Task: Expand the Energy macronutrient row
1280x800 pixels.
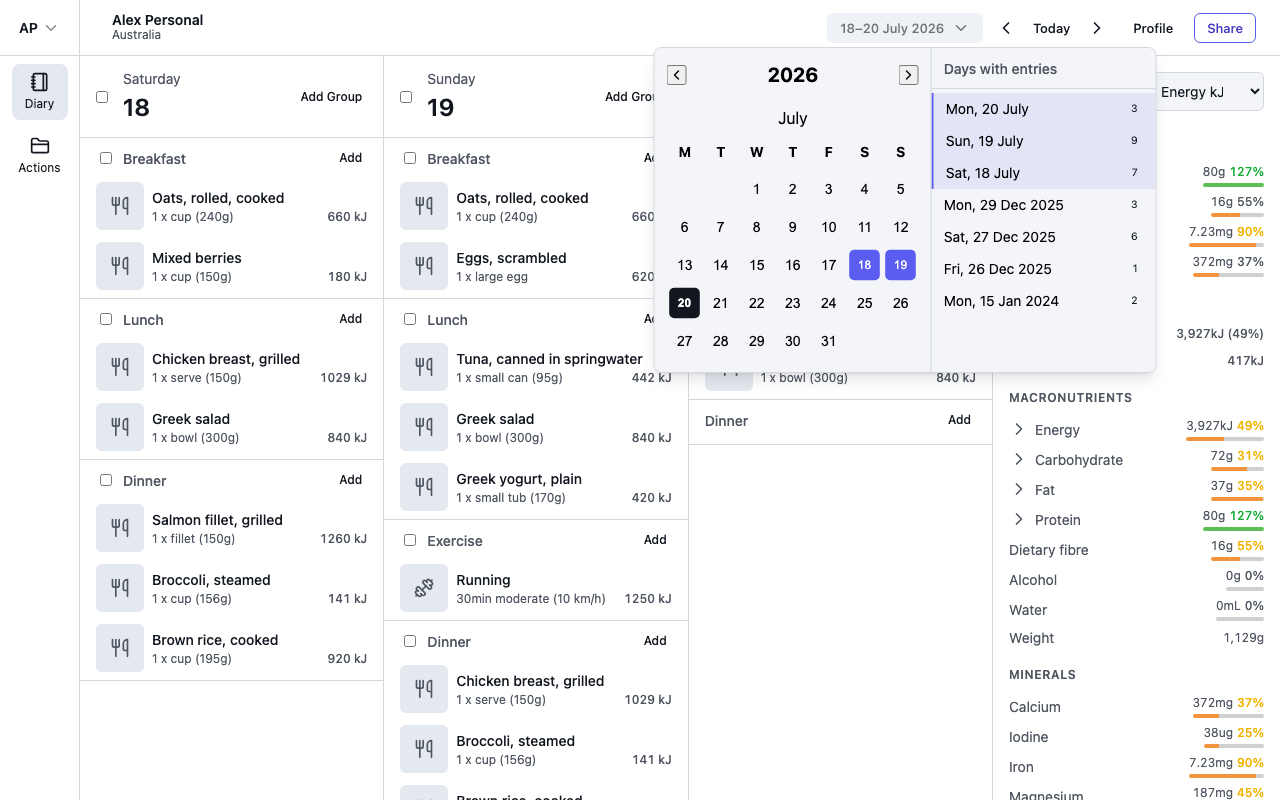Action: 1019,430
